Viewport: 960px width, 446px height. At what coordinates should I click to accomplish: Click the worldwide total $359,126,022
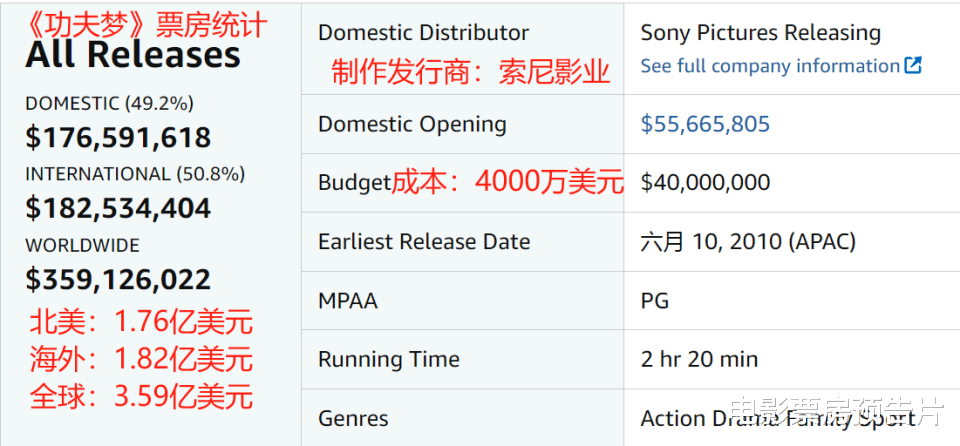pos(118,280)
